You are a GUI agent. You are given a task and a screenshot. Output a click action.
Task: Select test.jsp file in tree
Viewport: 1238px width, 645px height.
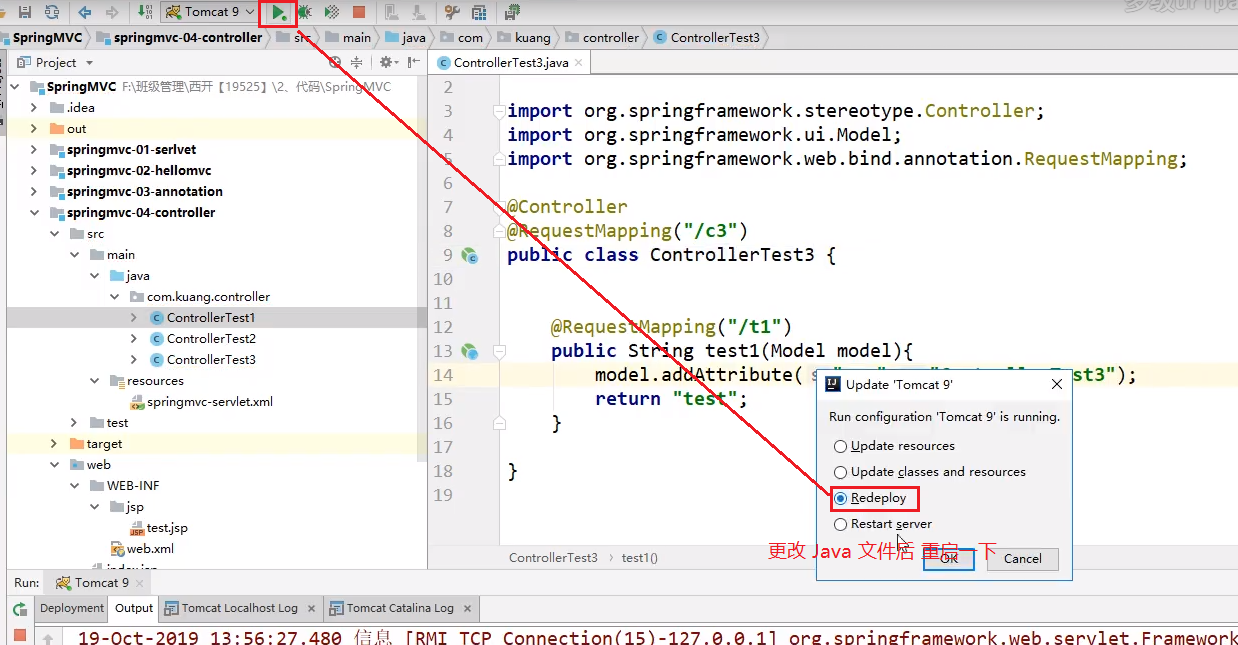pos(158,527)
